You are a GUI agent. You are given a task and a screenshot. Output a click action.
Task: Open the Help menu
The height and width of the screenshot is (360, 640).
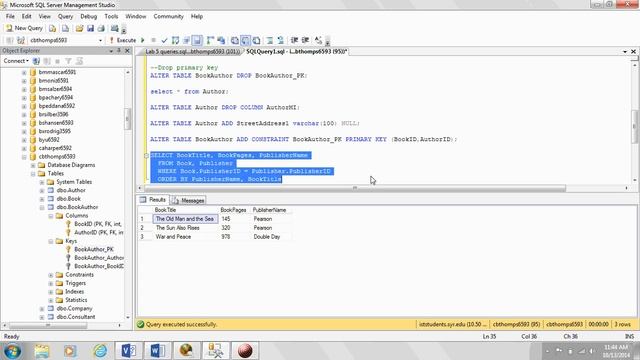pos(197,16)
